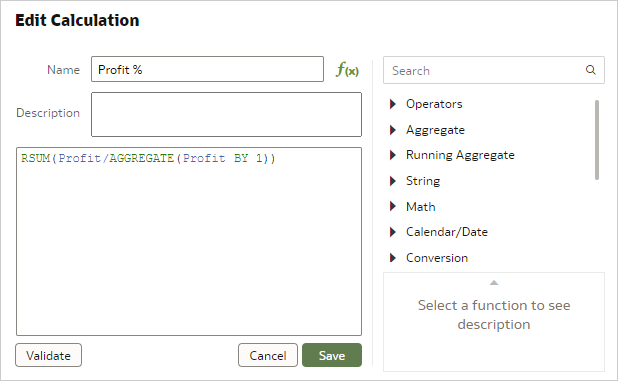Expand the Aggregate category
Image resolution: width=618 pixels, height=381 pixels.
click(393, 130)
